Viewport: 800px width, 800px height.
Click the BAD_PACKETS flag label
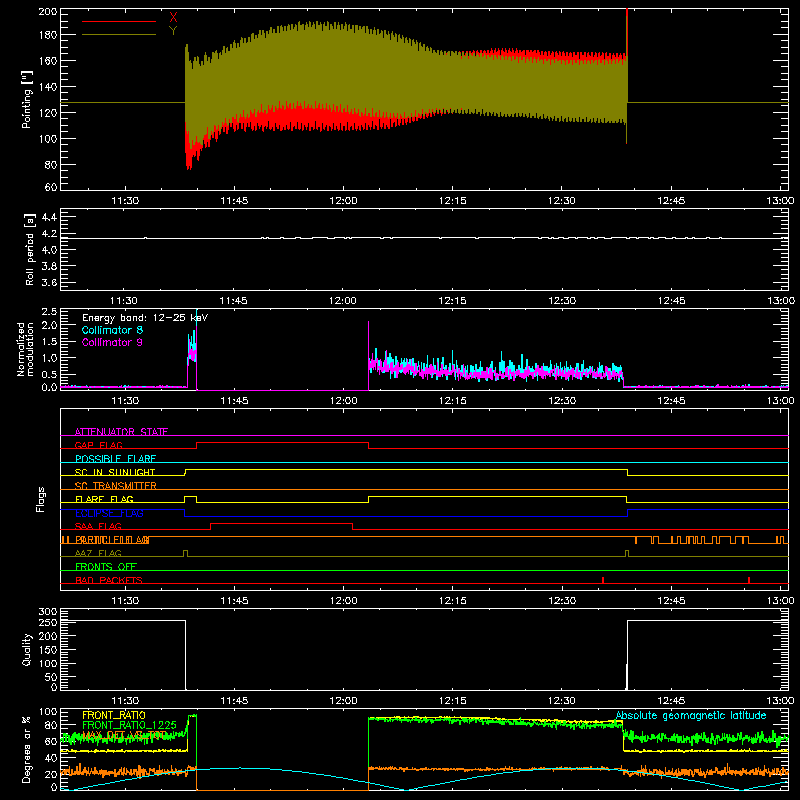click(109, 580)
